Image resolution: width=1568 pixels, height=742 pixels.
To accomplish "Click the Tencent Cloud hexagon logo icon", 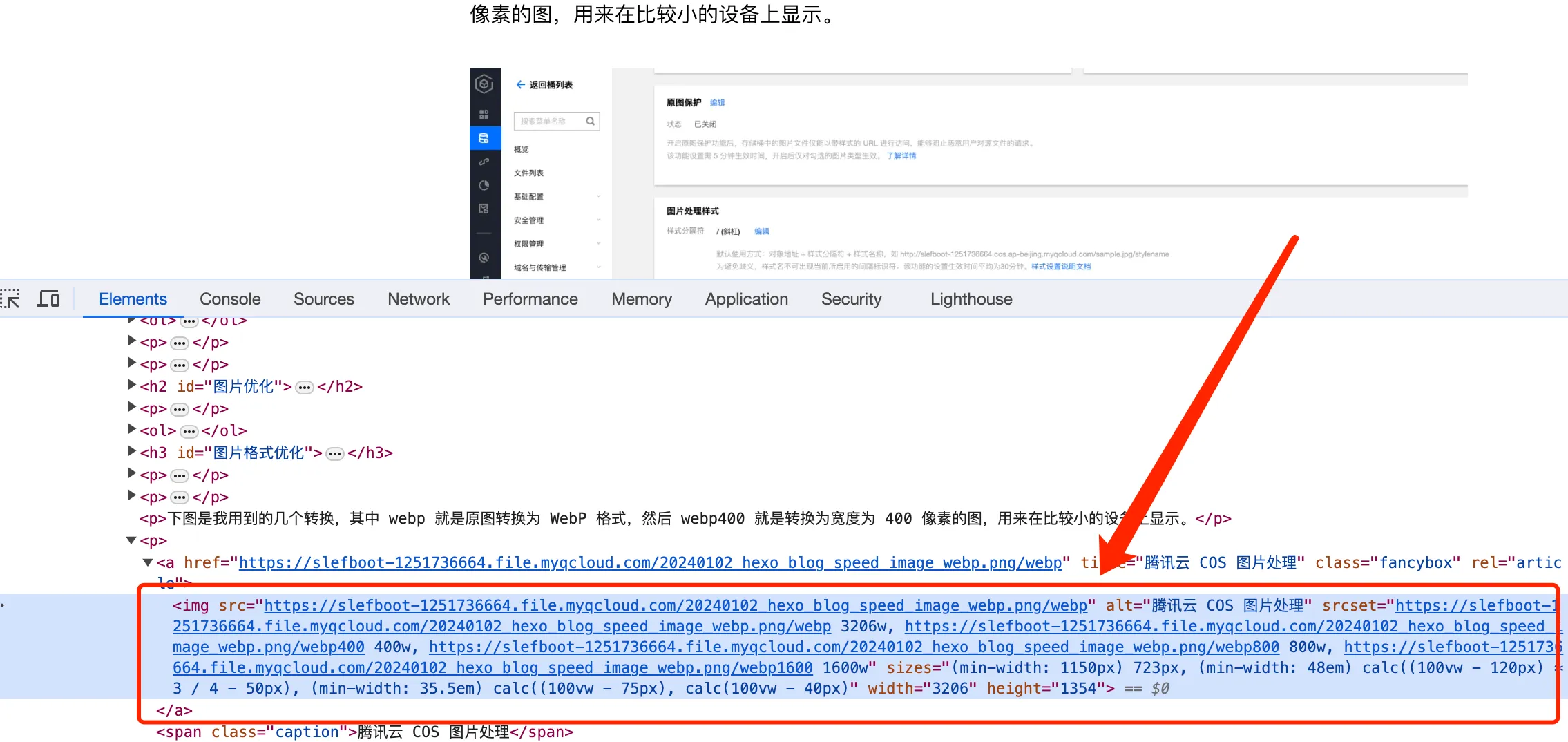I will click(484, 84).
